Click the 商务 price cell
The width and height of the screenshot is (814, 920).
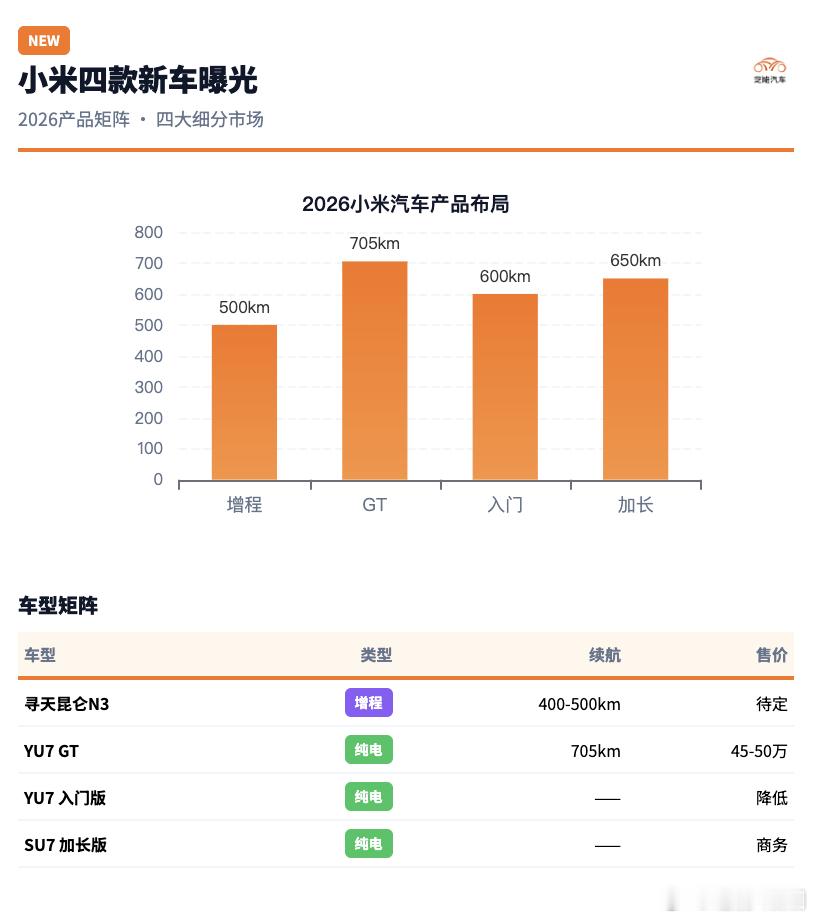tap(772, 845)
